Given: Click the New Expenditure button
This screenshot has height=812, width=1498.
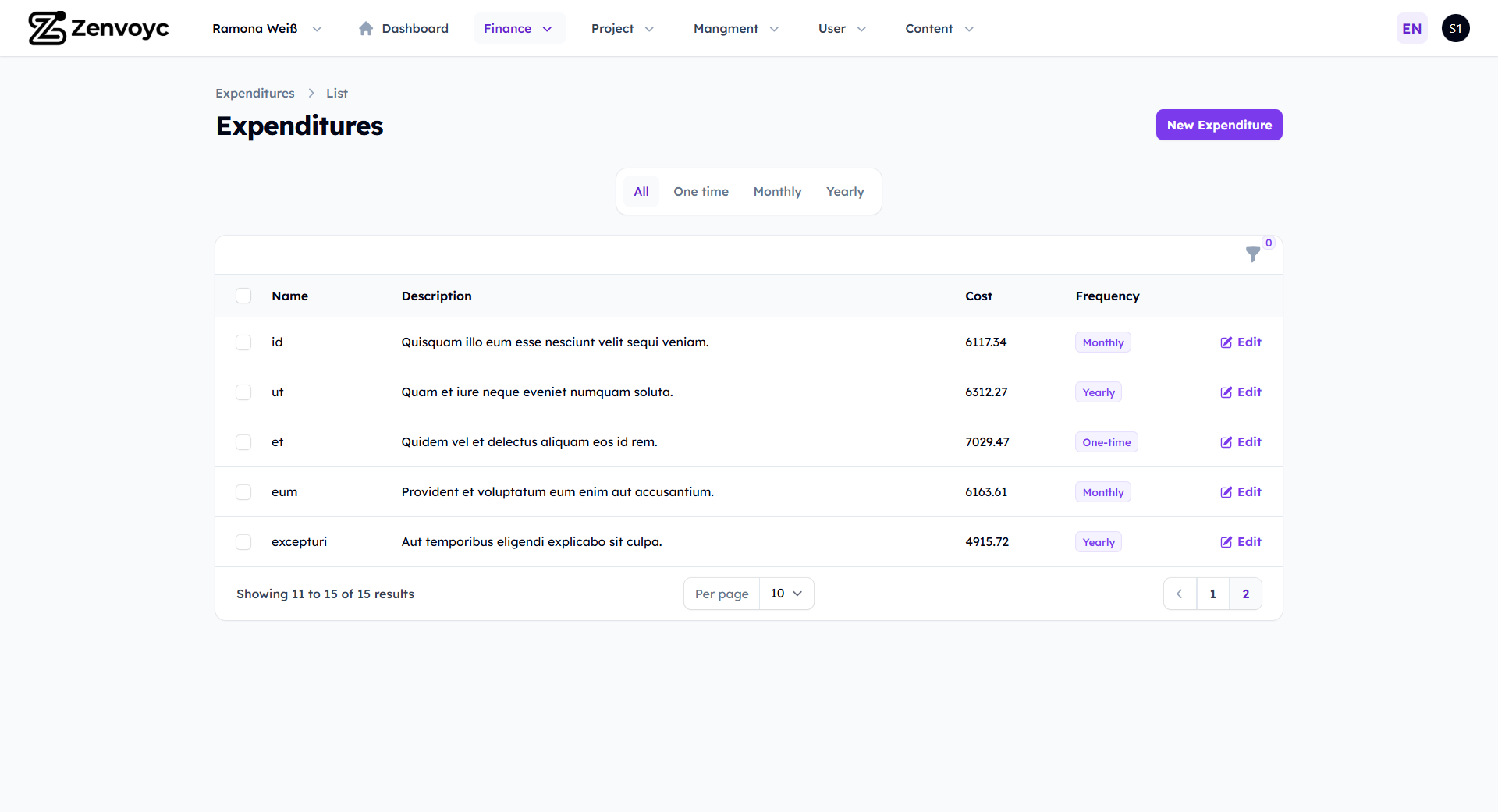Looking at the screenshot, I should pyautogui.click(x=1219, y=125).
